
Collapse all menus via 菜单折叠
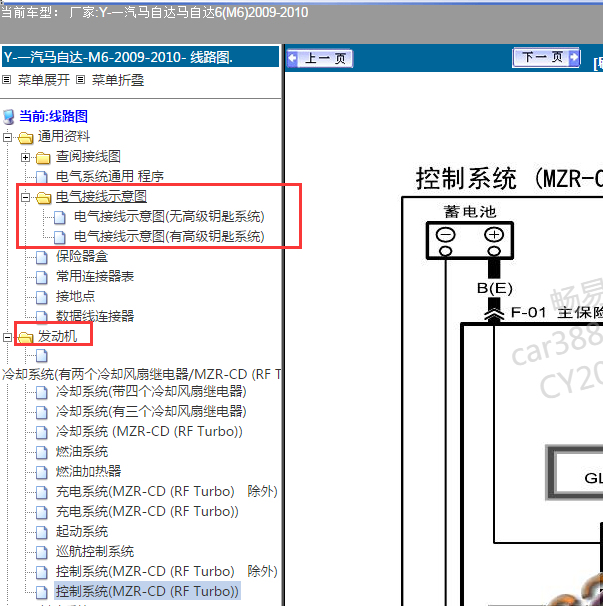click(118, 80)
